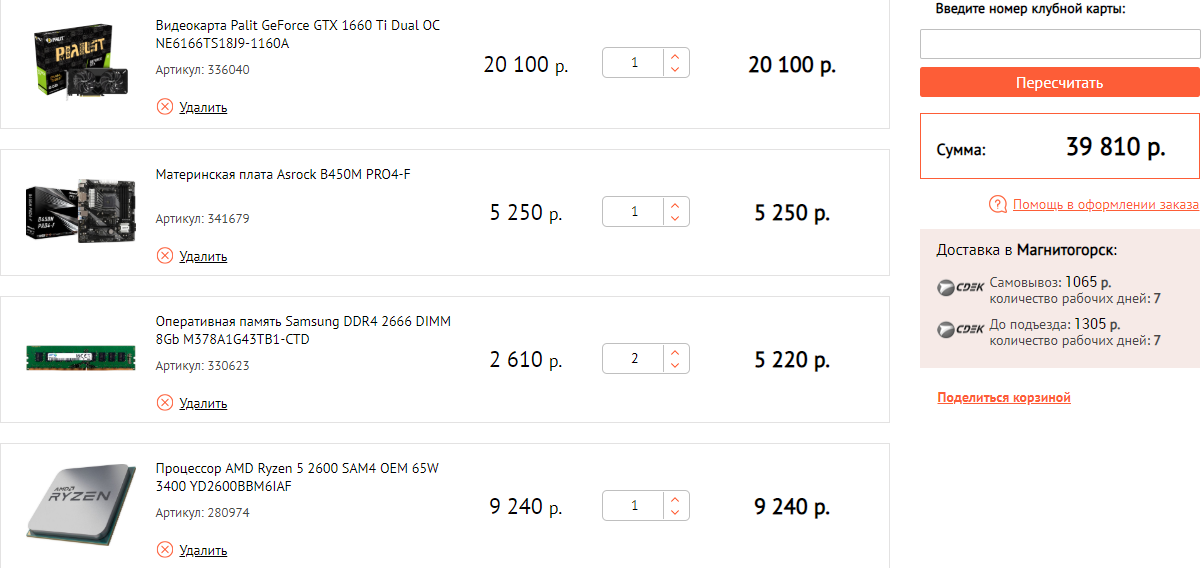This screenshot has width=1201, height=568.
Task: Decrease quantity of AMD Ryzen 5 processor
Action: [675, 513]
